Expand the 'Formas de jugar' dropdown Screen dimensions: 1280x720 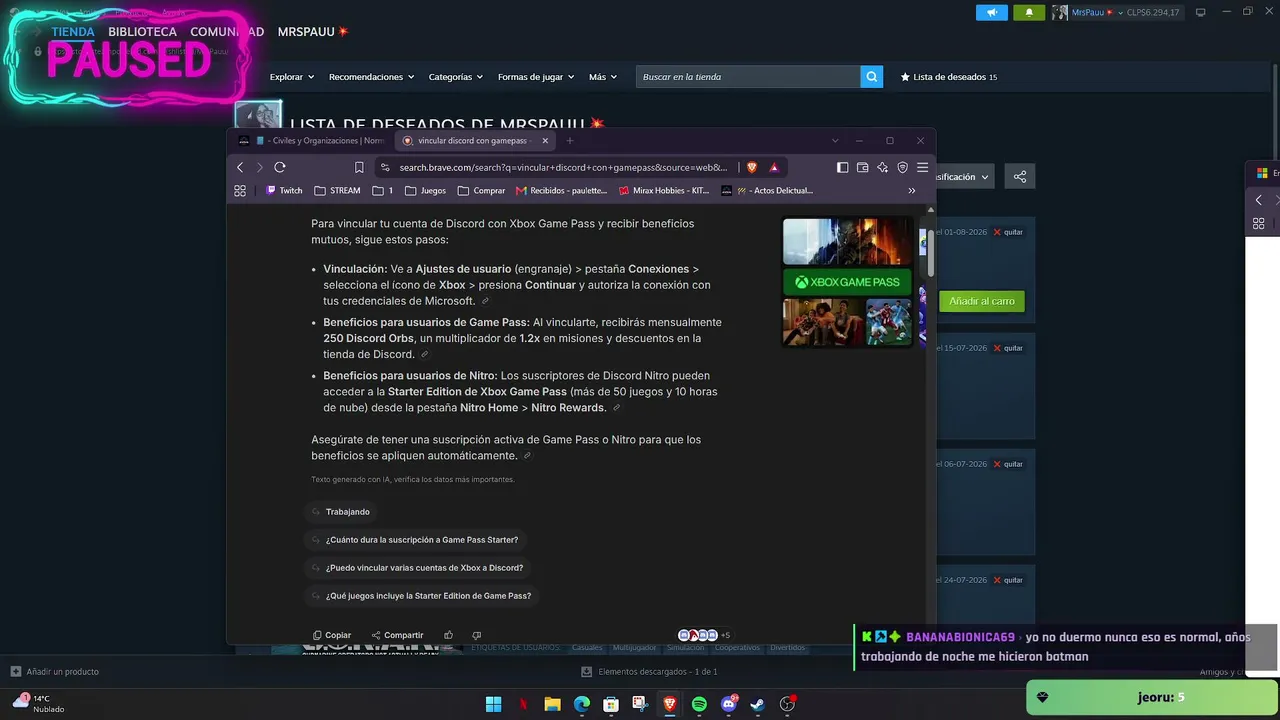(537, 77)
